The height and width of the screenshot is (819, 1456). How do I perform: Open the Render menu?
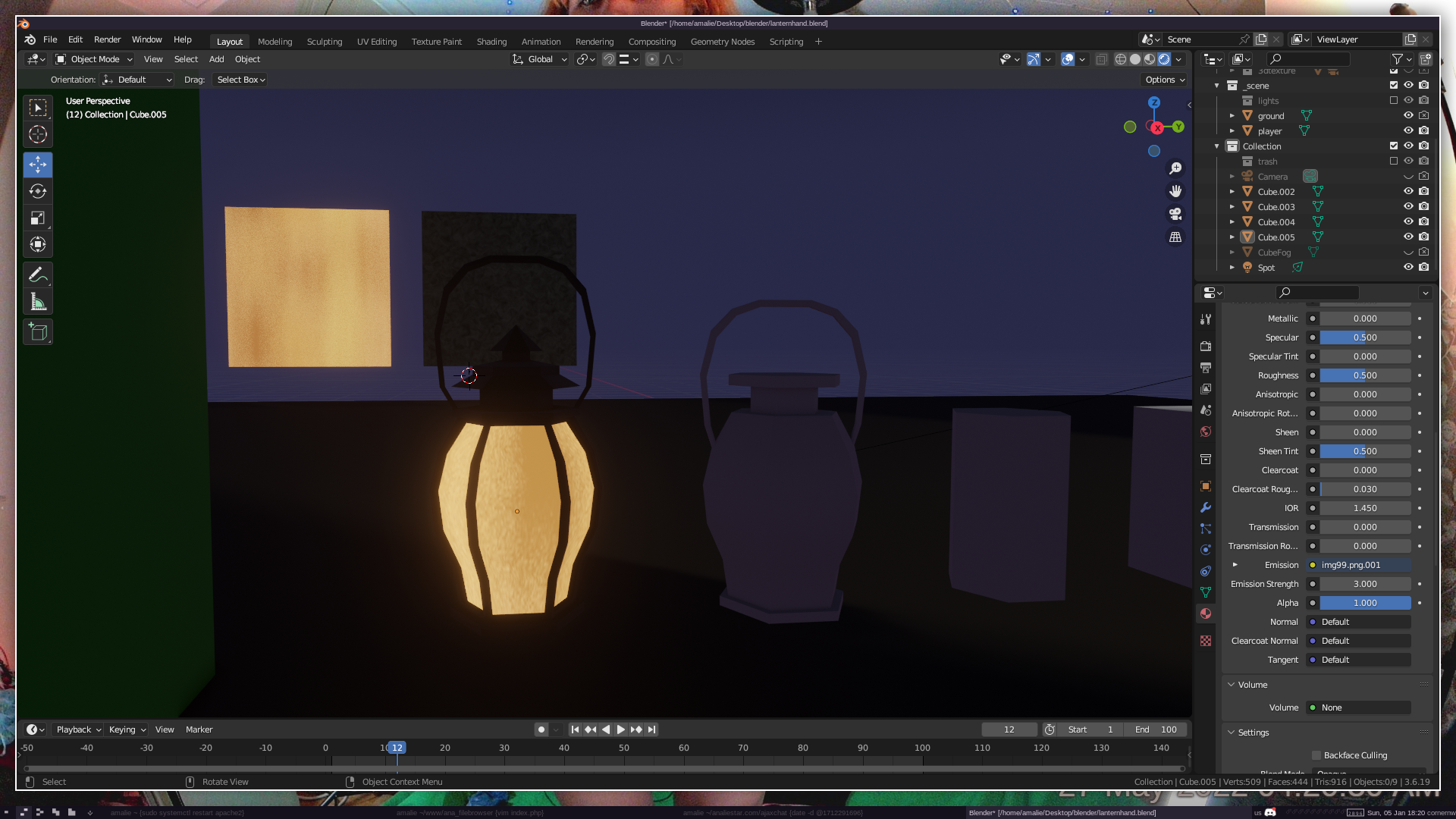(x=107, y=39)
